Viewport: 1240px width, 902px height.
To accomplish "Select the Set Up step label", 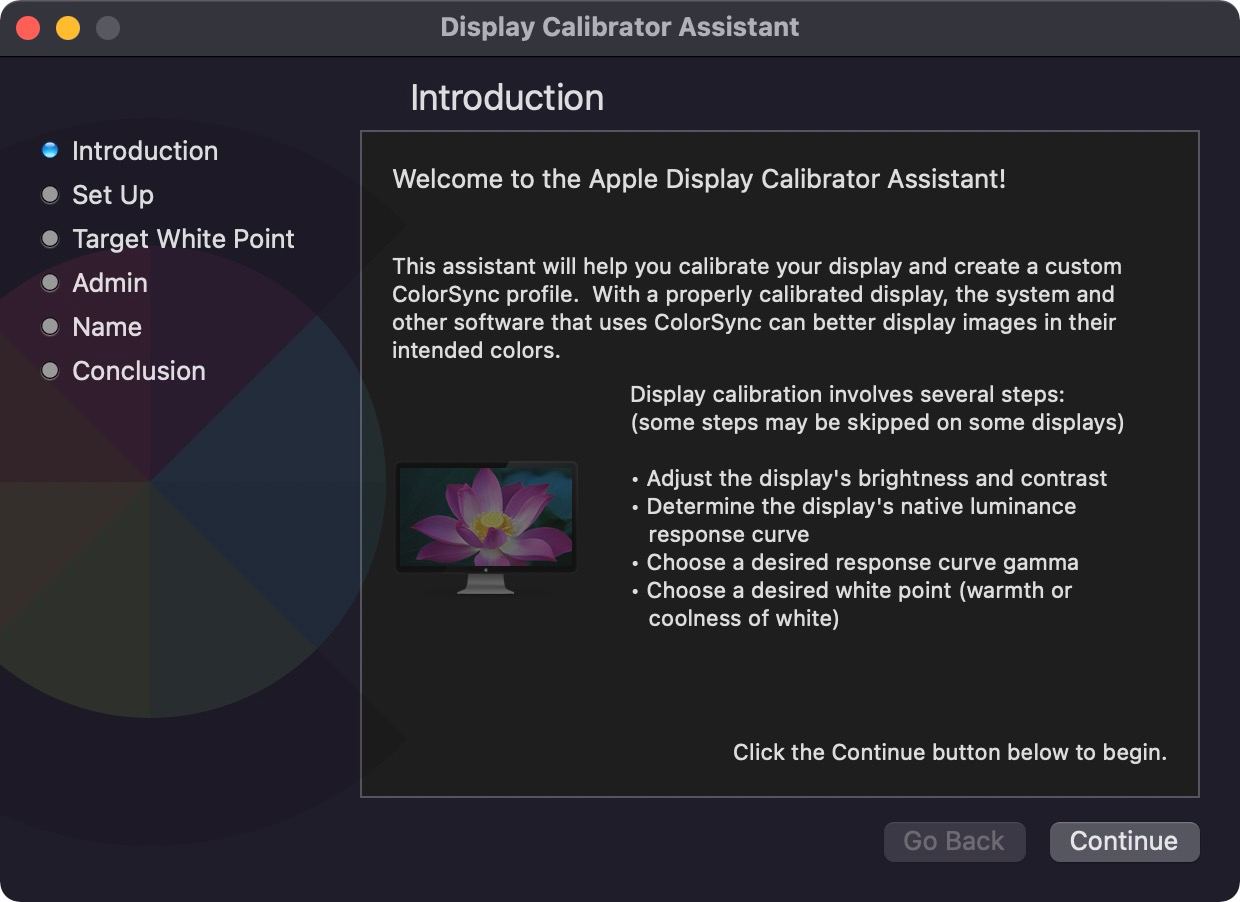I will (113, 195).
